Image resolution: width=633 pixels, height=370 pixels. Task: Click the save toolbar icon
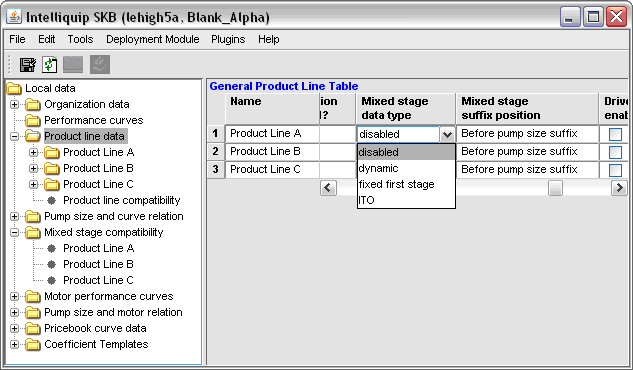coord(27,65)
